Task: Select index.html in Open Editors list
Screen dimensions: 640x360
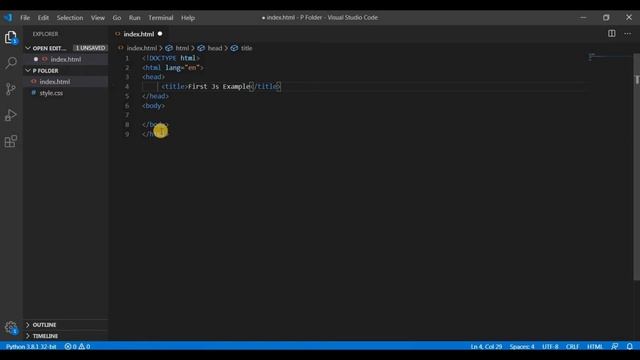Action: click(65, 59)
